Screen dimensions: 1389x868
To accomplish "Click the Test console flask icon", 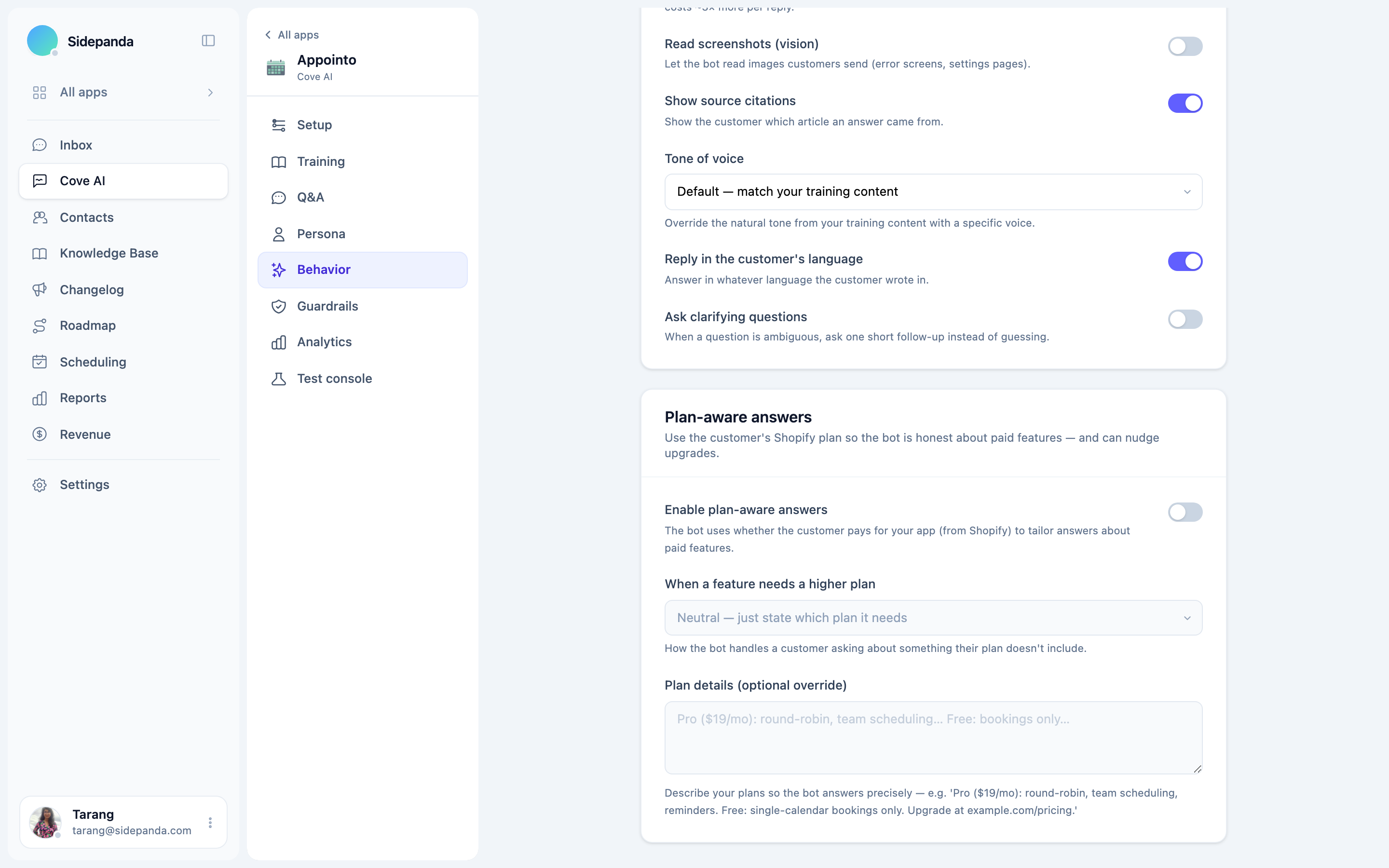I will 279,379.
